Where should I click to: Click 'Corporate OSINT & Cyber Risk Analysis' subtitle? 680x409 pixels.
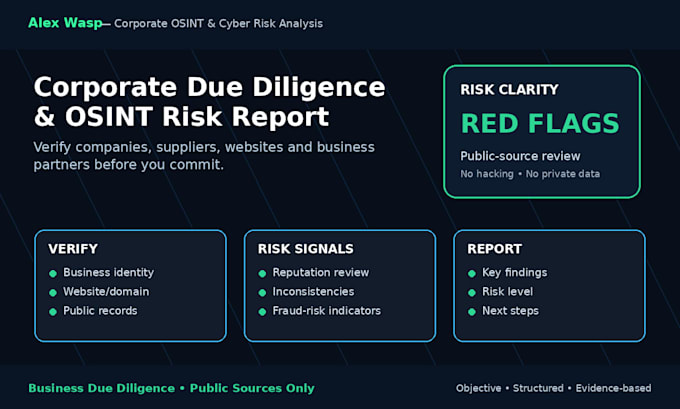[x=219, y=23]
